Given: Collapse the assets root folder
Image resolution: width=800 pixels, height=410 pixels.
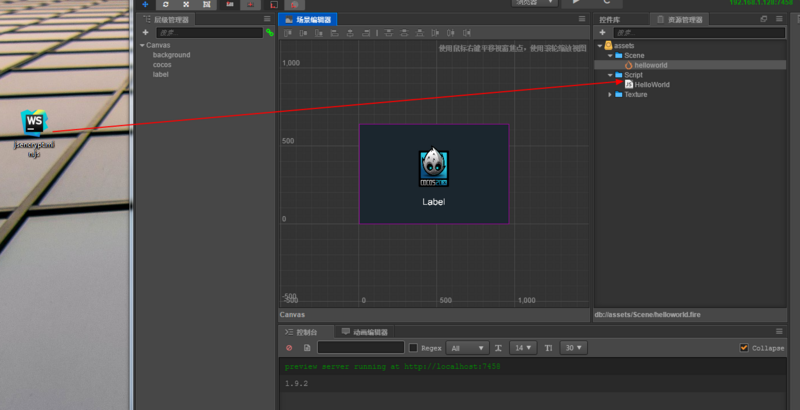Looking at the screenshot, I should click(600, 46).
